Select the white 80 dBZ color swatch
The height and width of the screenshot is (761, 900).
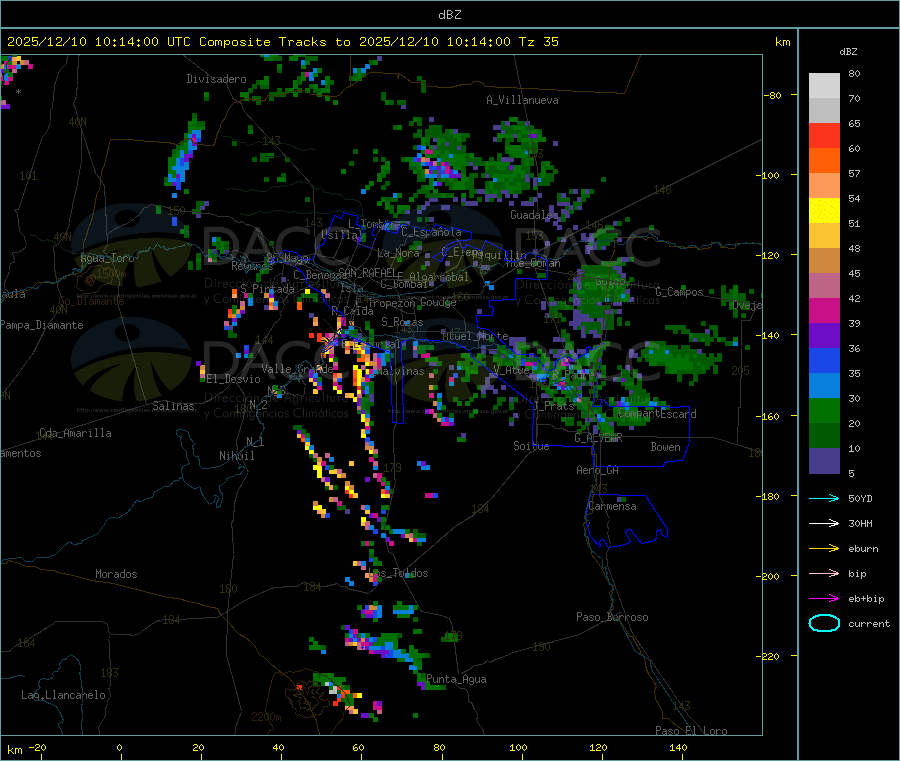[824, 86]
